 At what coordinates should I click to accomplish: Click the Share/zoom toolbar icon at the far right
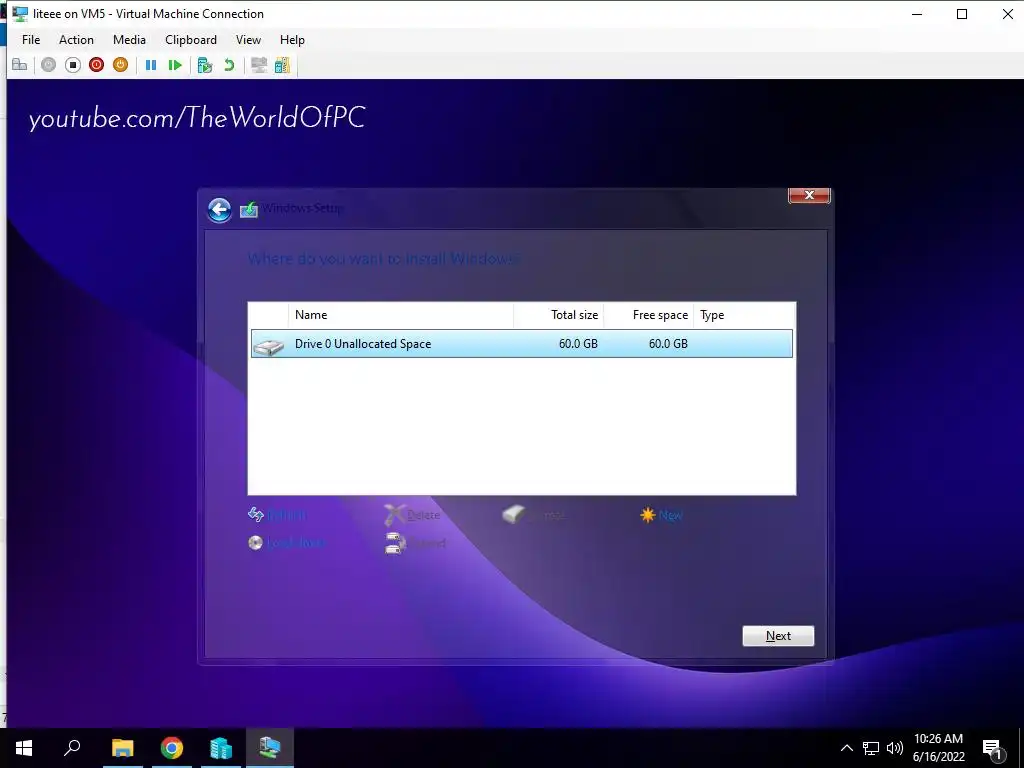tap(282, 65)
